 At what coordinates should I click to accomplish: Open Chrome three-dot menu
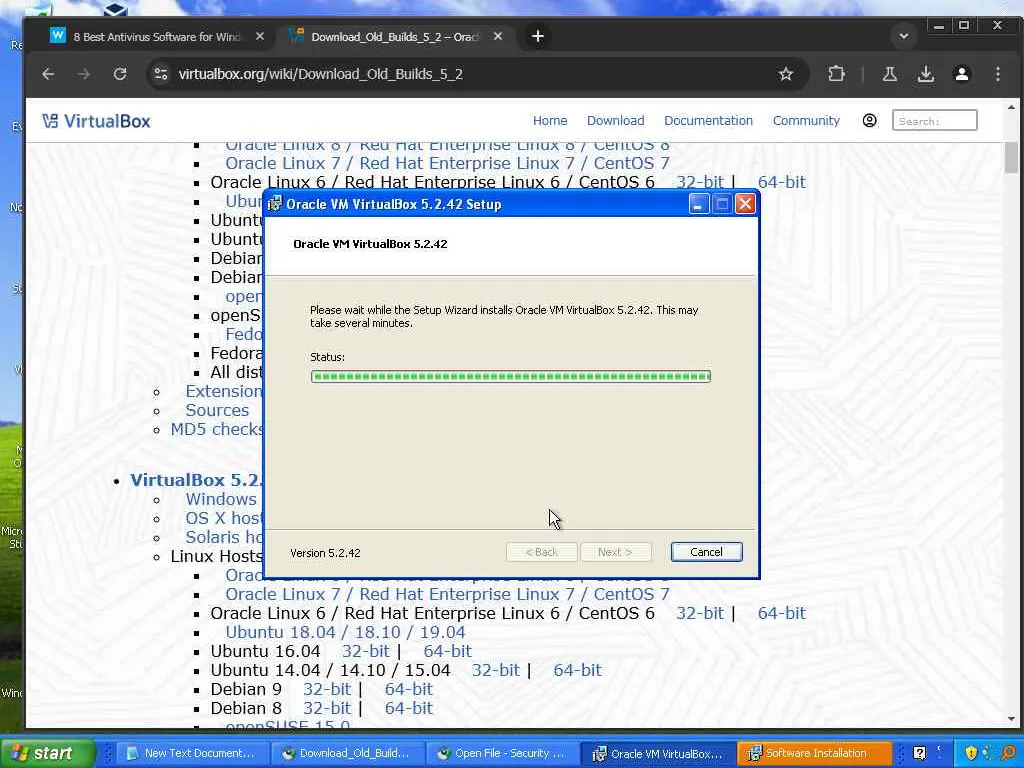997,74
